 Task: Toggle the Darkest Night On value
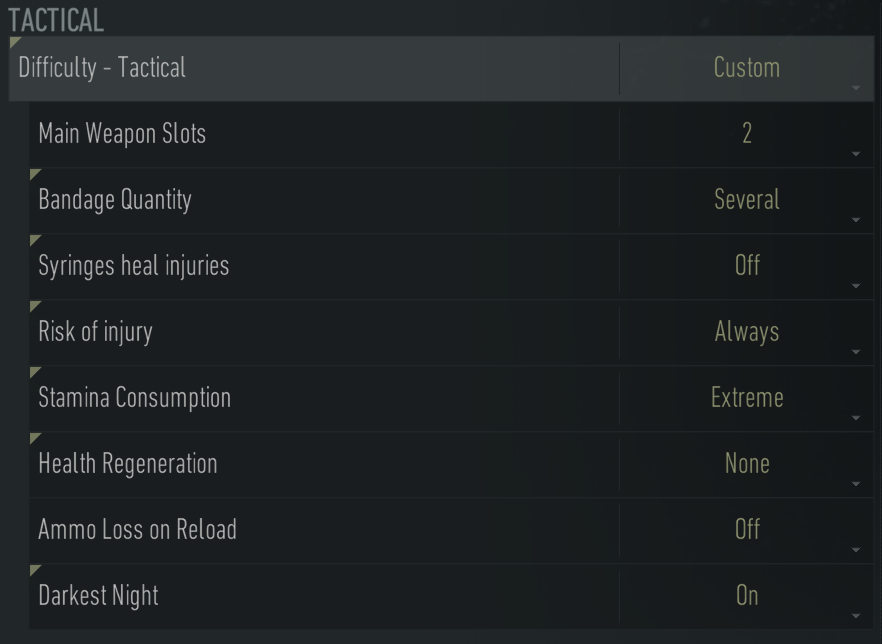[747, 596]
